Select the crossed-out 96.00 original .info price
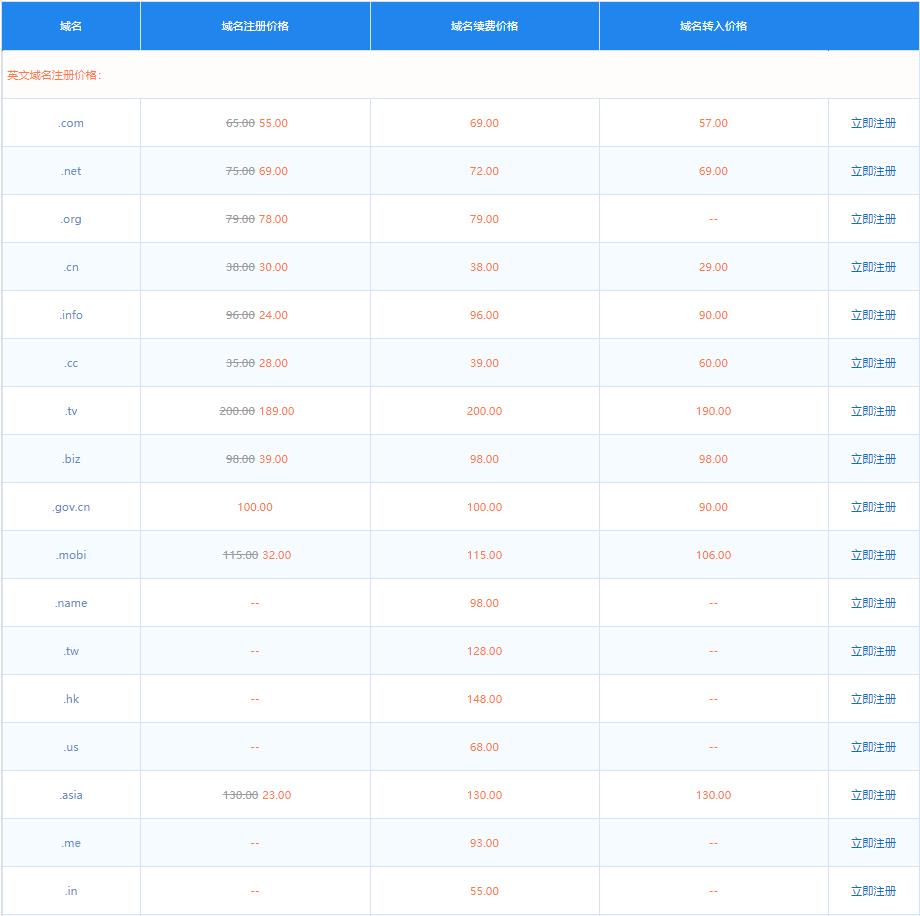The height and width of the screenshot is (916, 920). (241, 315)
